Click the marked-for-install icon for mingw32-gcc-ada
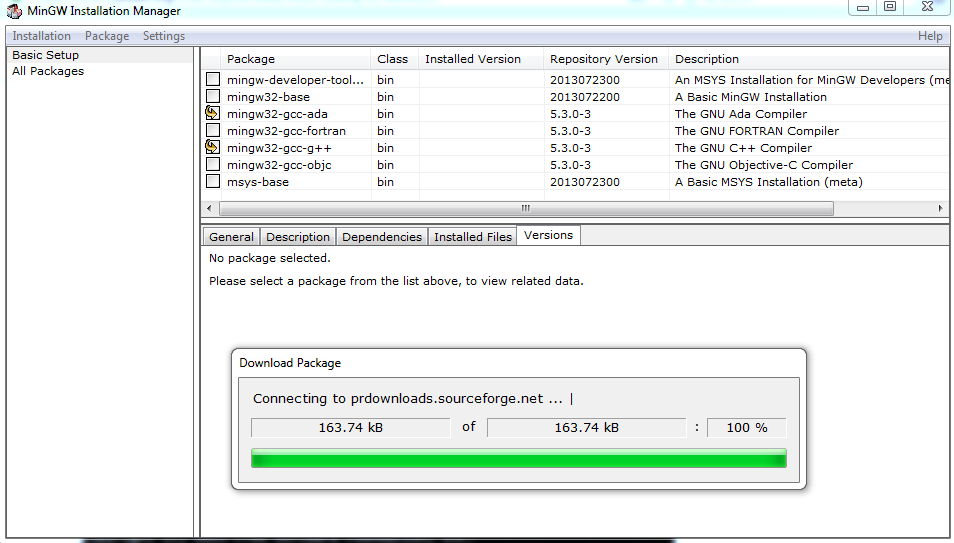The image size is (954, 543). pos(212,113)
